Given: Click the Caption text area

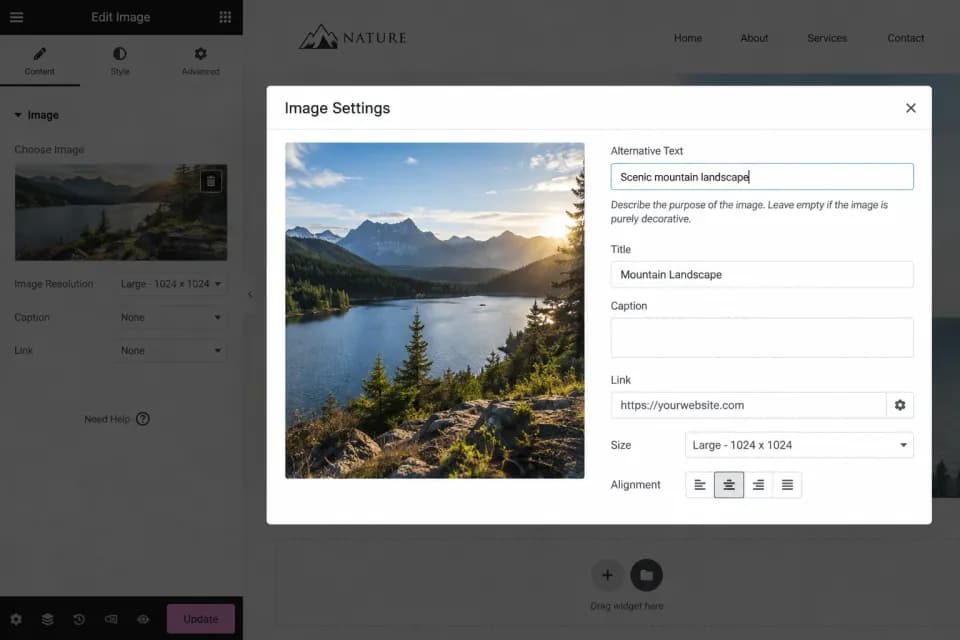Looking at the screenshot, I should pyautogui.click(x=762, y=337).
